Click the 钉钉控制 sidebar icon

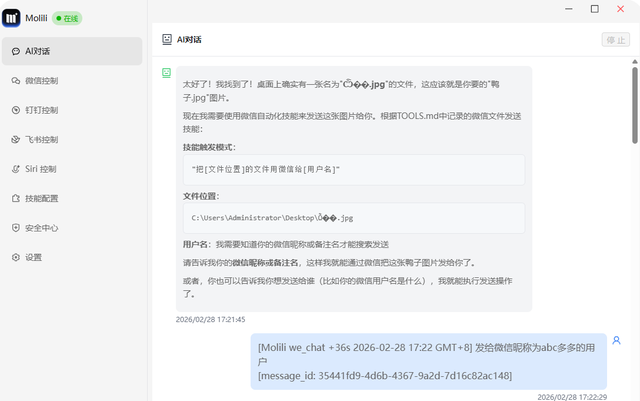pyautogui.click(x=15, y=110)
